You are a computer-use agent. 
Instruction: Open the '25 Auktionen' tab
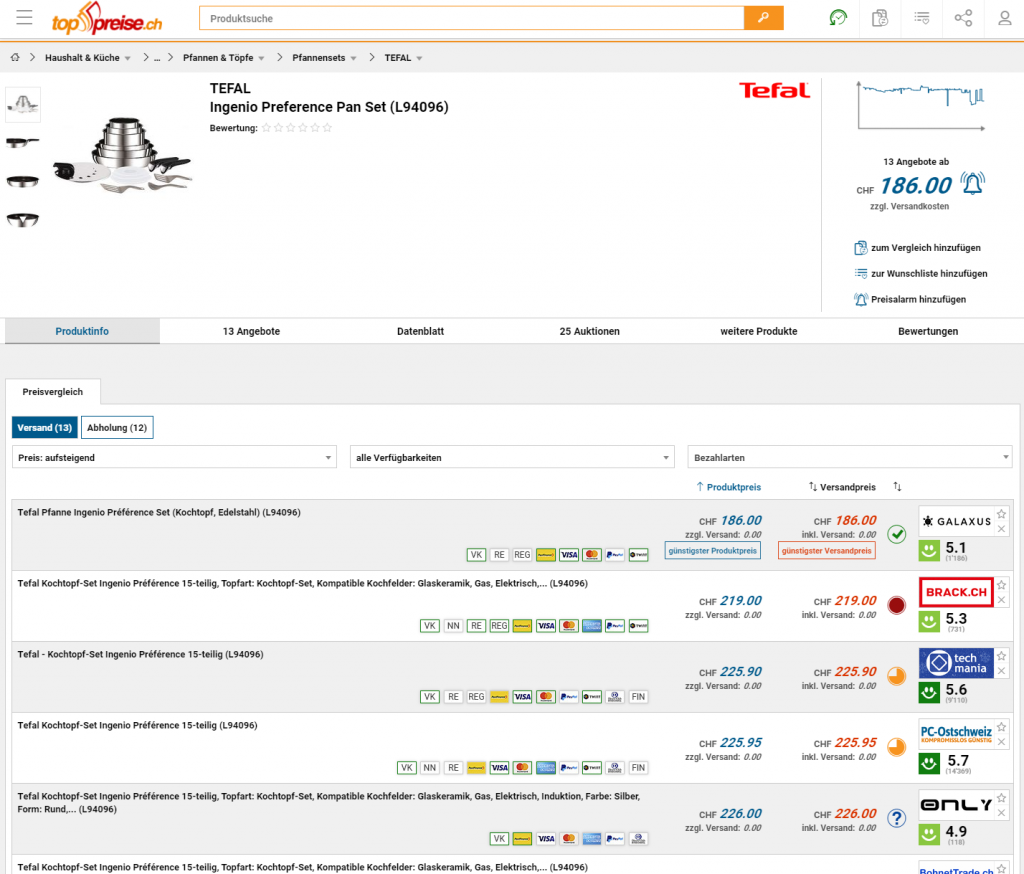589,331
